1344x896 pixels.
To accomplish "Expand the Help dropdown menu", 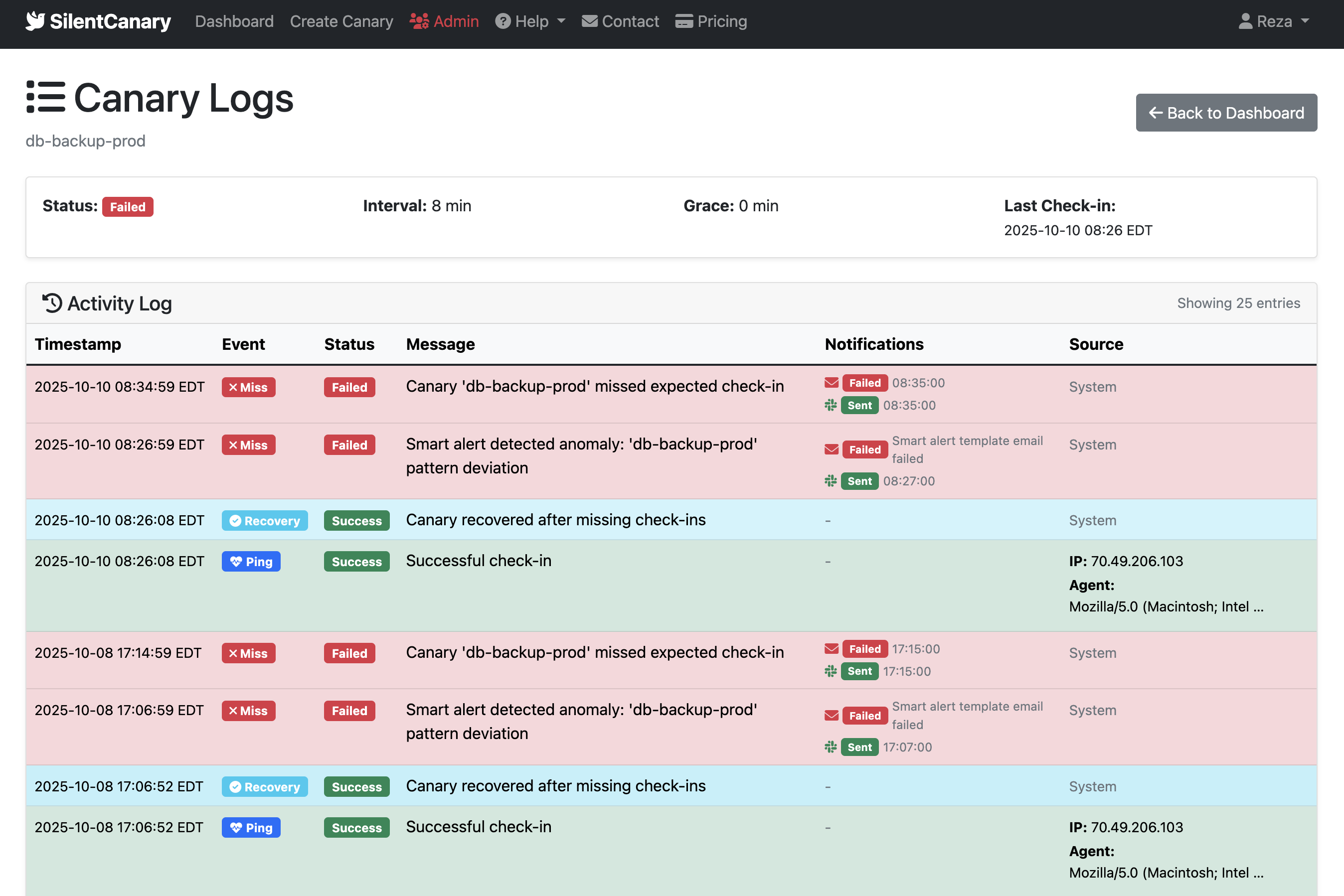I will click(530, 22).
